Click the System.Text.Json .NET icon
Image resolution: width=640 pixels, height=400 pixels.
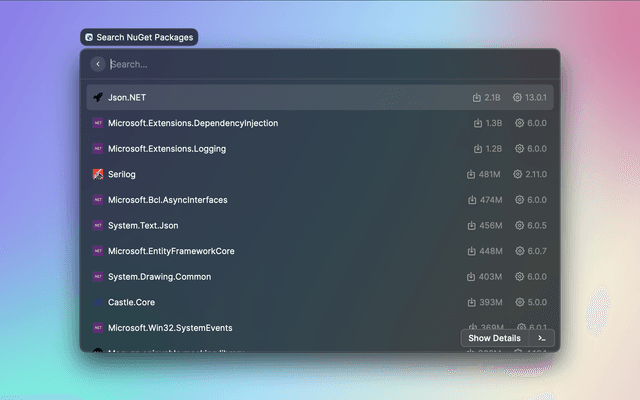pyautogui.click(x=98, y=225)
